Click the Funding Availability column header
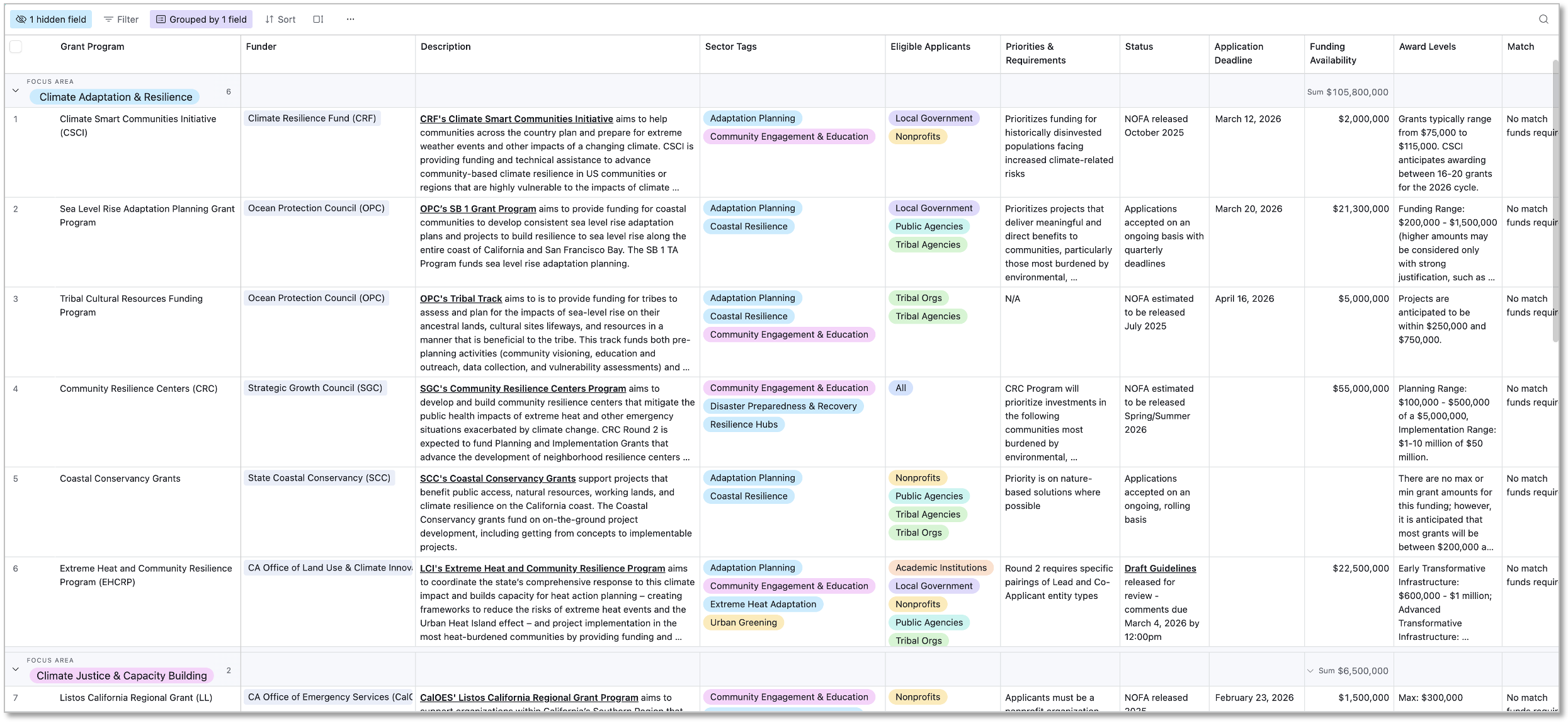The width and height of the screenshot is (1568, 723). 1332,54
